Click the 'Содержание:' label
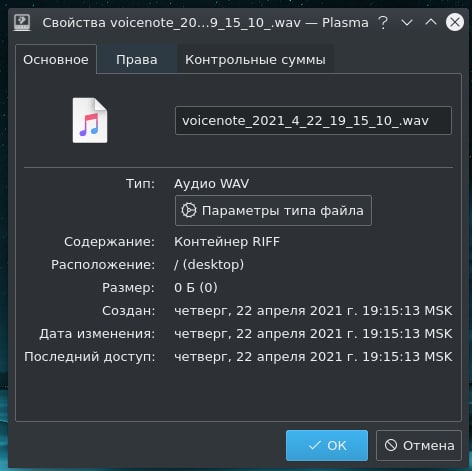The width and height of the screenshot is (472, 471). click(x=109, y=242)
